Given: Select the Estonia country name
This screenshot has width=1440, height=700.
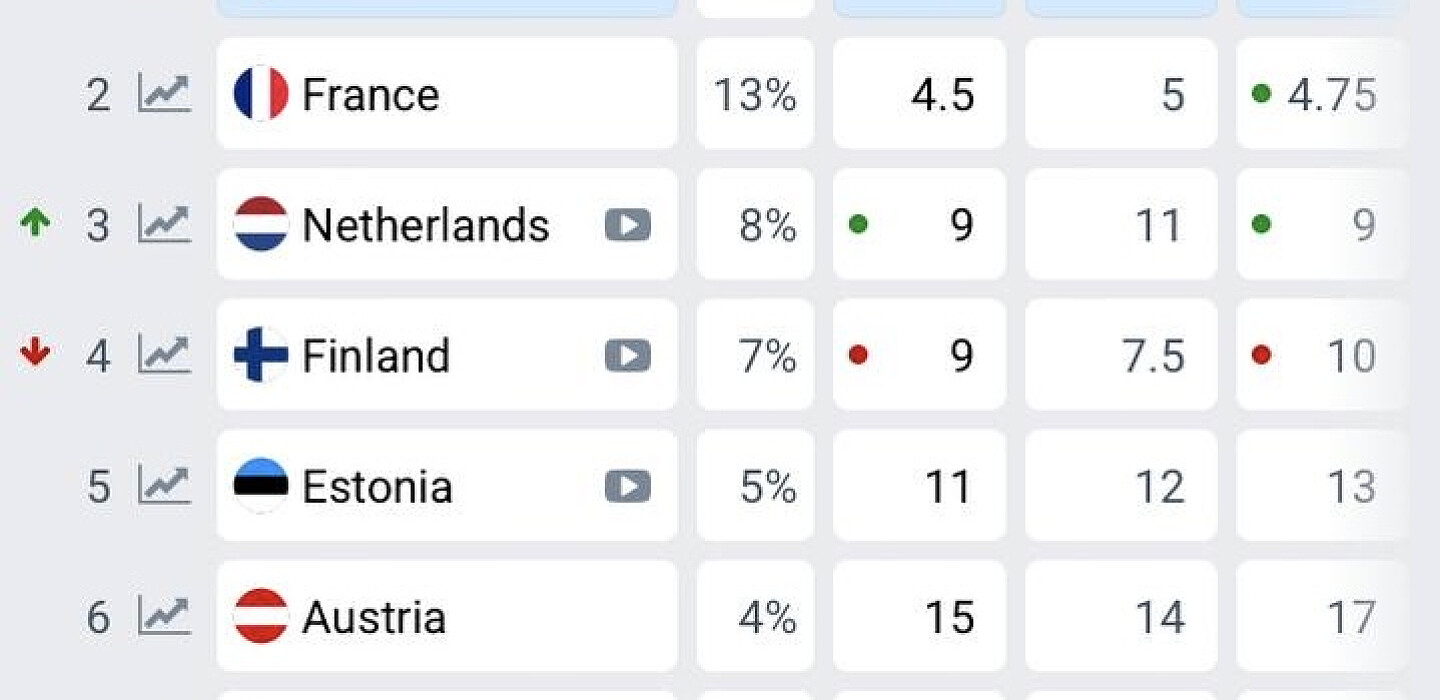Looking at the screenshot, I should click(377, 487).
